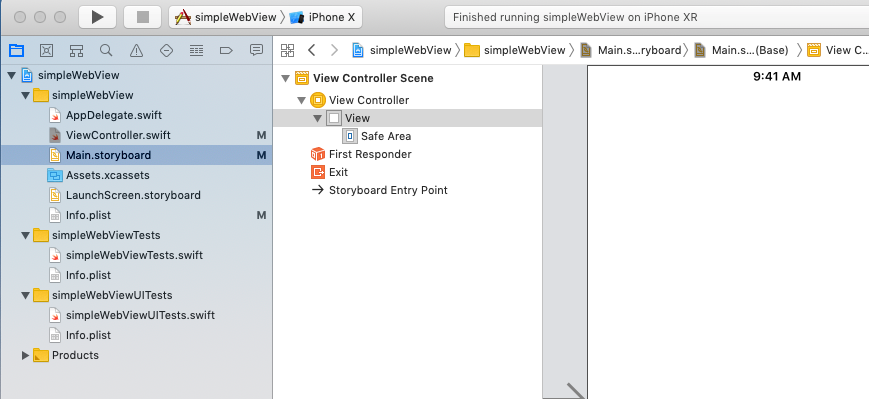Stop the running app
This screenshot has width=869, height=399.
click(142, 17)
